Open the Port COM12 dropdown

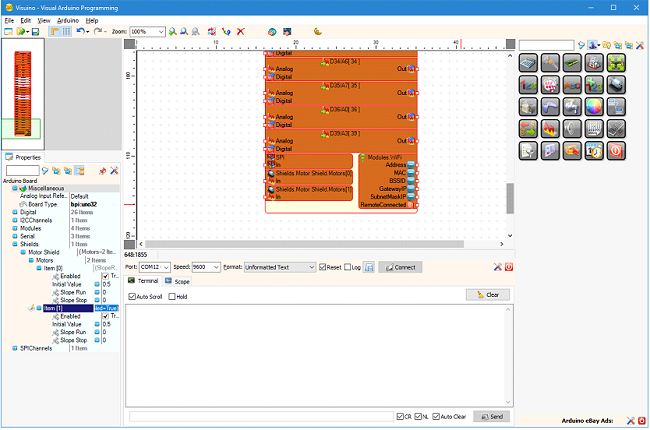tap(166, 267)
